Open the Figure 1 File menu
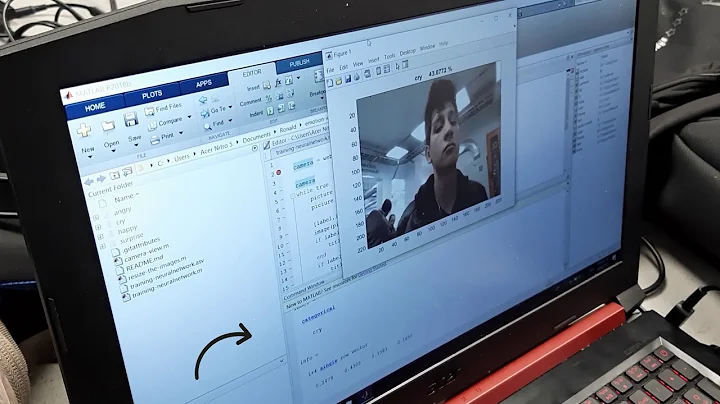 [x=330, y=70]
